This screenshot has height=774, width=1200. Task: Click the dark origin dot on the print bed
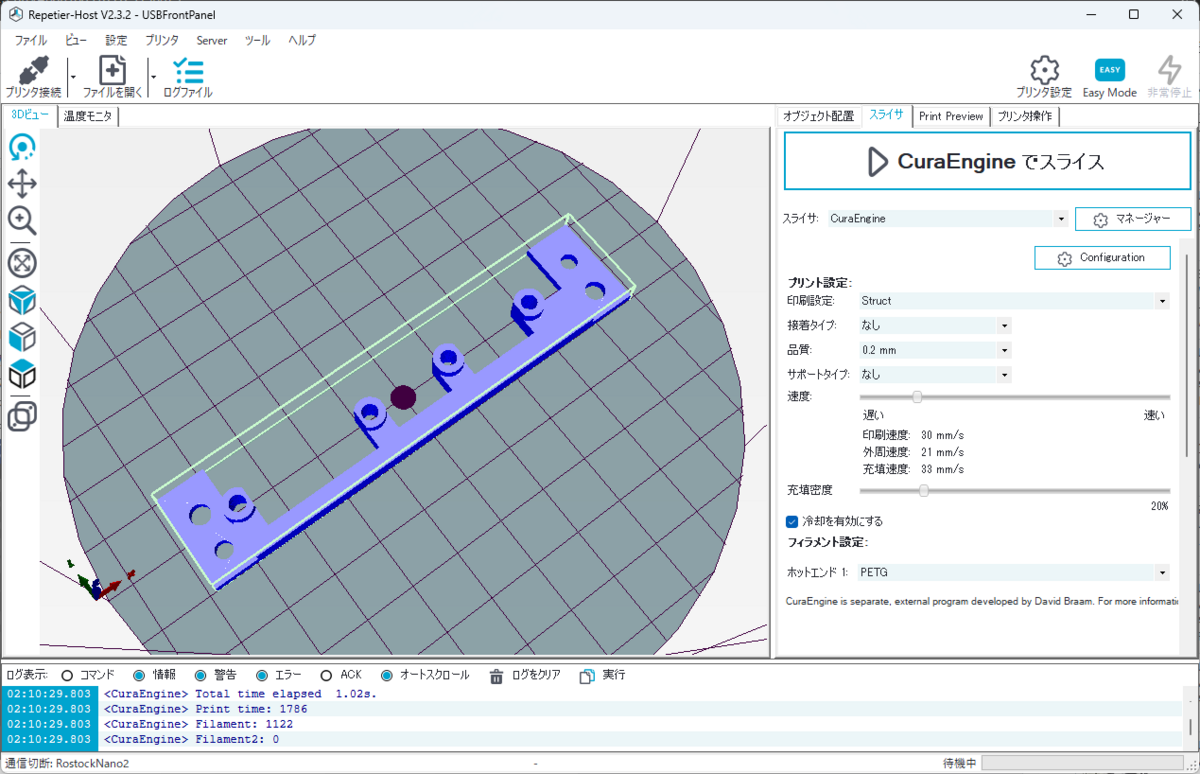pyautogui.click(x=403, y=397)
